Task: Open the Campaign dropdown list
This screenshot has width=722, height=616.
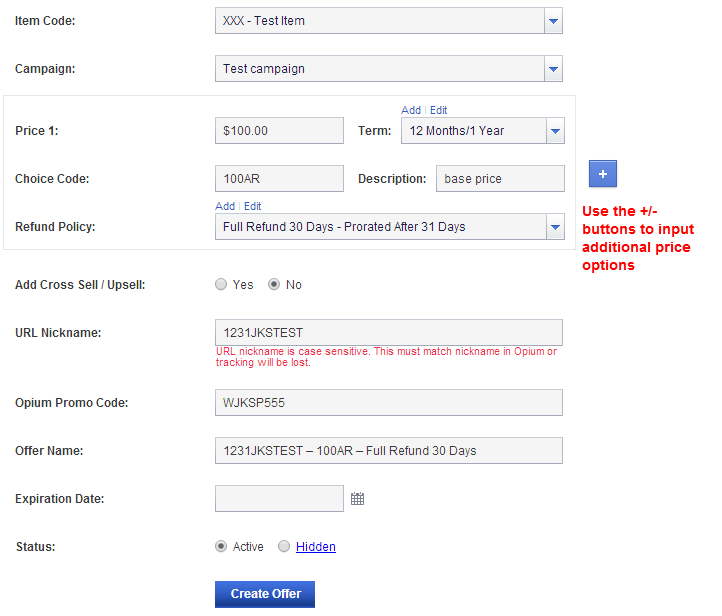Action: point(553,69)
